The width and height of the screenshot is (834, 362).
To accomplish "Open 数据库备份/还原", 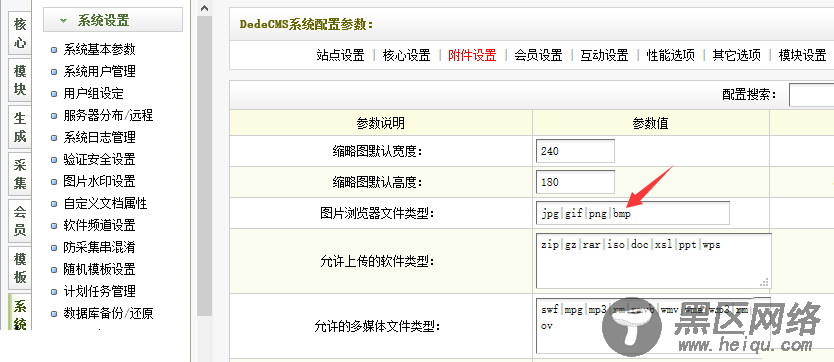I will (109, 314).
